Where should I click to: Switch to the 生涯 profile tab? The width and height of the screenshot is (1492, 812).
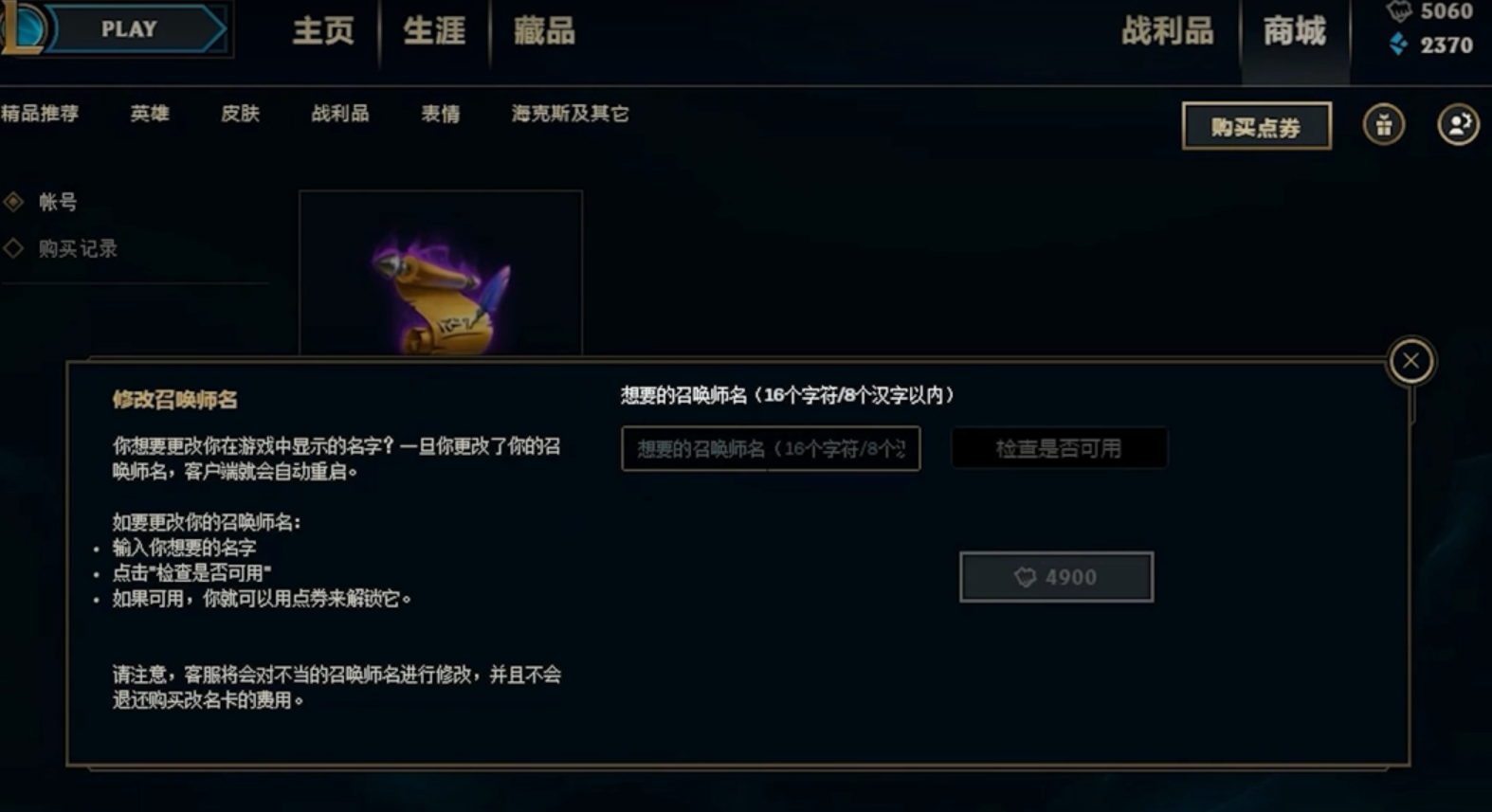tap(434, 31)
